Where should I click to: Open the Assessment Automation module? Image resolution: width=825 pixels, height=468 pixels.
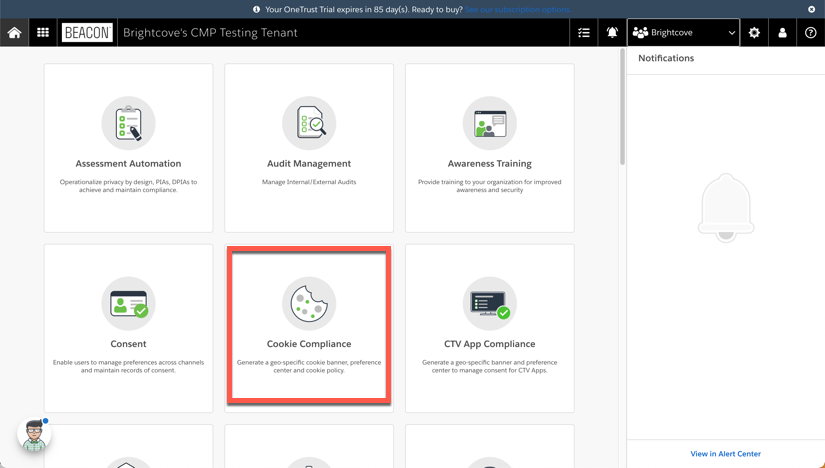(x=128, y=148)
